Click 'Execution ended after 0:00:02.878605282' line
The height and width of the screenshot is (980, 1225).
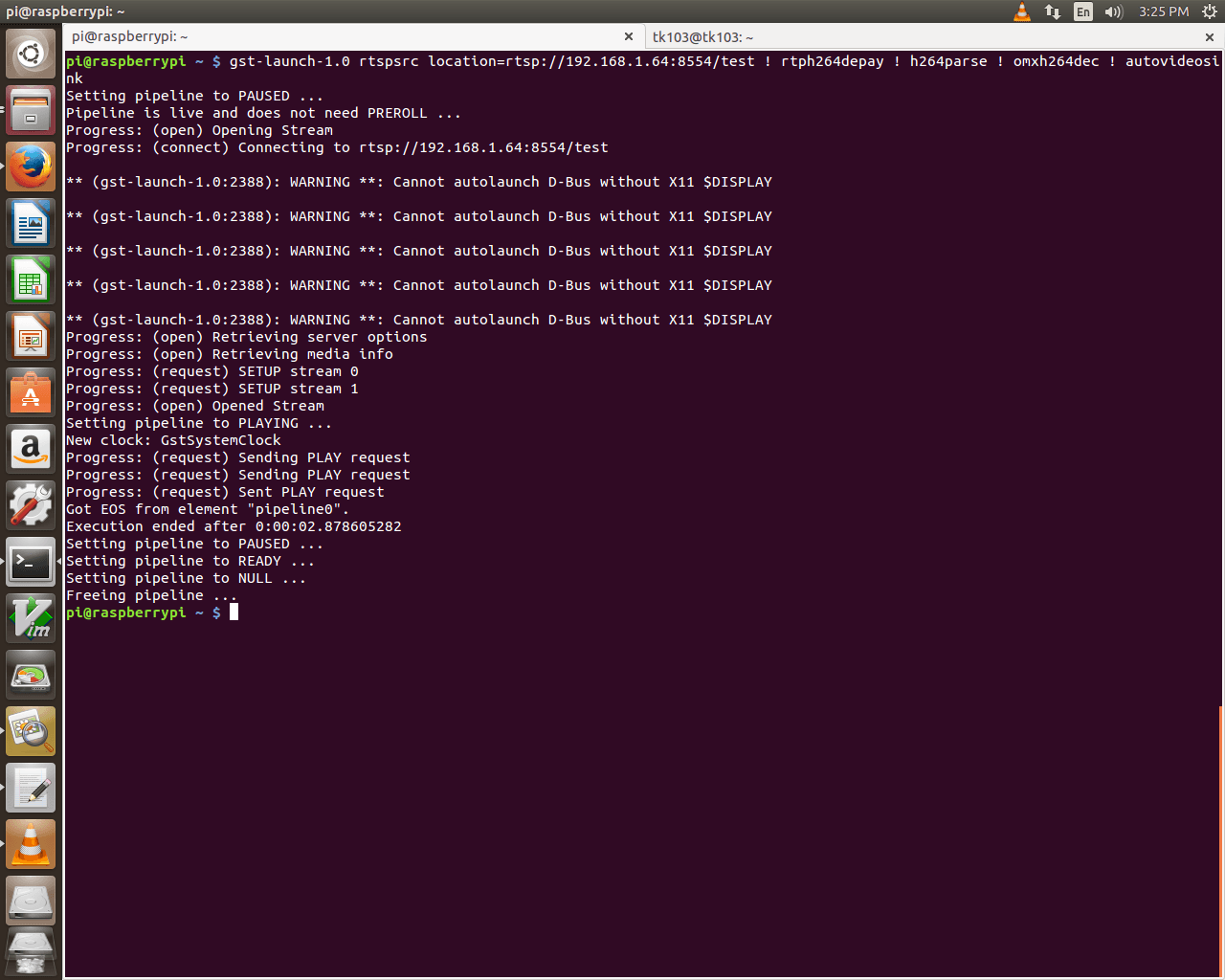[234, 526]
